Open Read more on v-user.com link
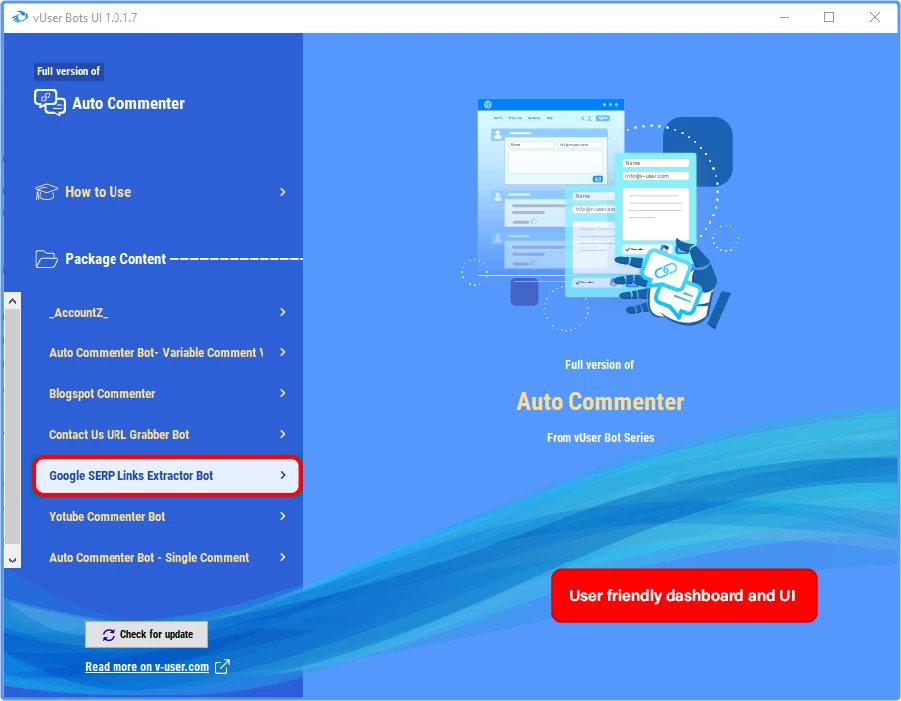This screenshot has width=901, height=701. pyautogui.click(x=147, y=667)
